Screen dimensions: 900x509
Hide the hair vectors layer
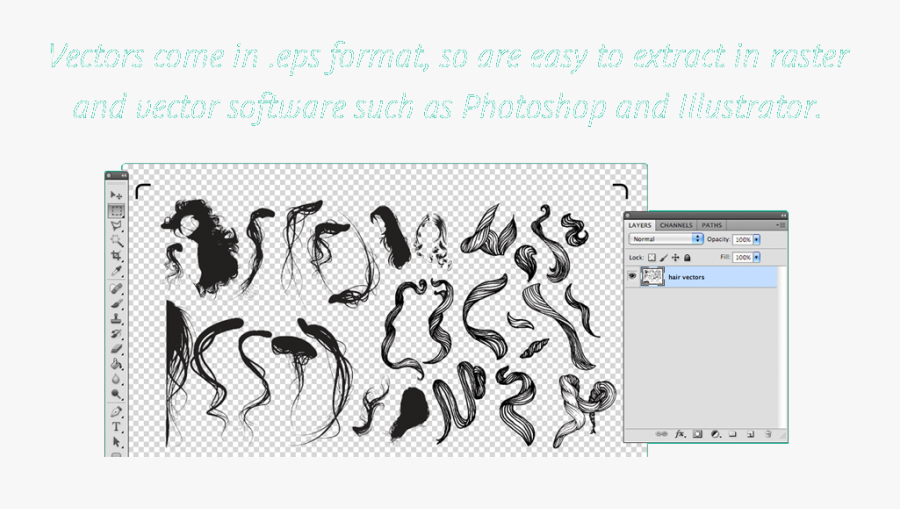(632, 276)
